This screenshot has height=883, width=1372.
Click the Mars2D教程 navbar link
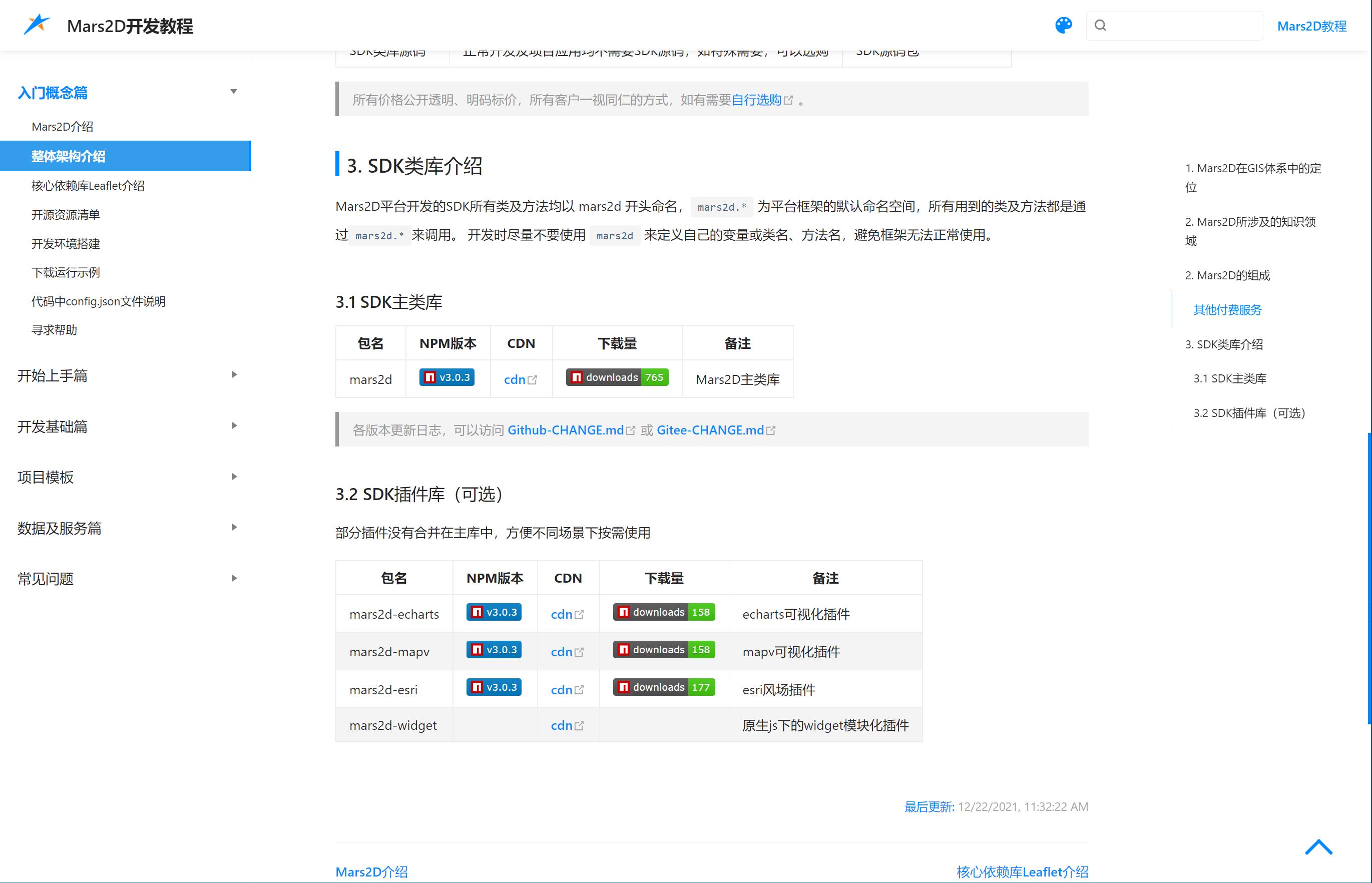pyautogui.click(x=1312, y=26)
